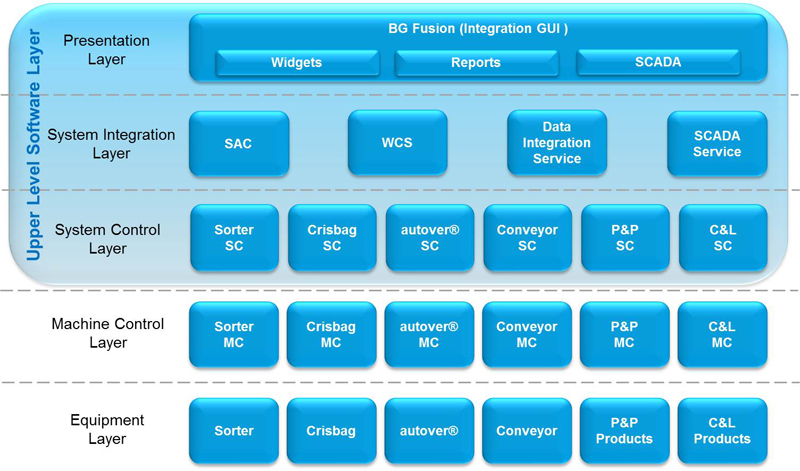
Task: Pick the C&L Products block
Action: 722,431
